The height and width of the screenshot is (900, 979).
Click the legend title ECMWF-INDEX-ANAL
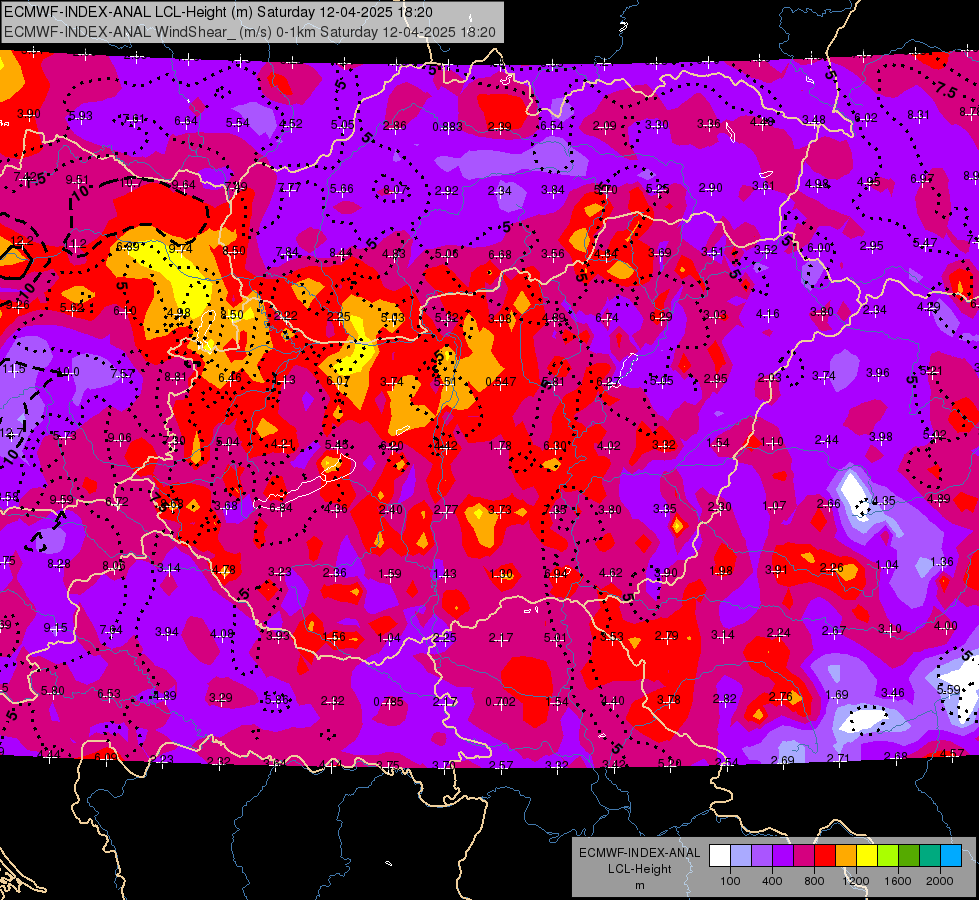[639, 853]
